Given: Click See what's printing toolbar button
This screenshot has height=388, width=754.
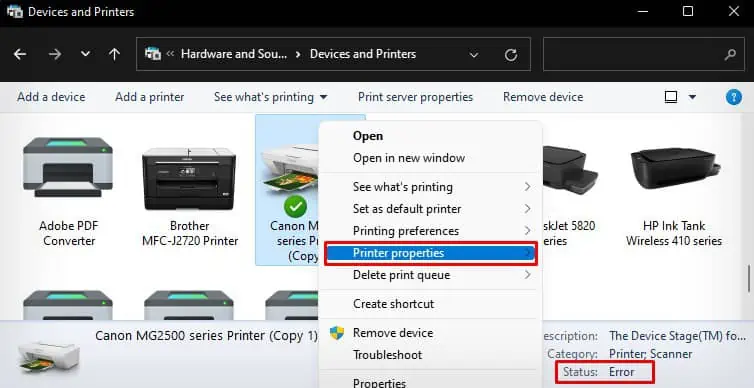Looking at the screenshot, I should tap(264, 97).
